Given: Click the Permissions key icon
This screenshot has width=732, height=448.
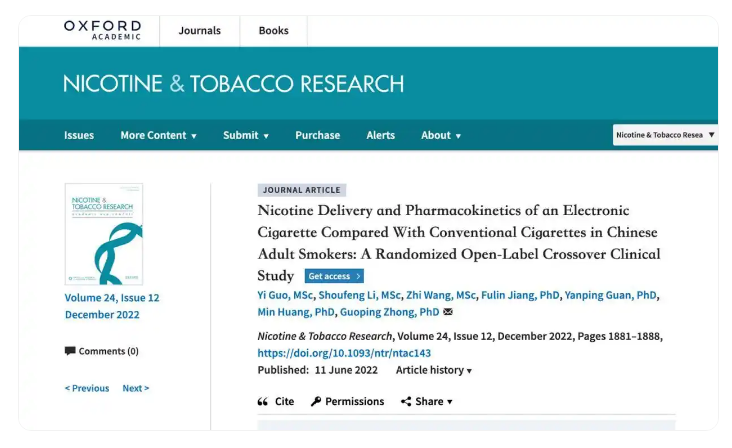Looking at the screenshot, I should (316, 402).
